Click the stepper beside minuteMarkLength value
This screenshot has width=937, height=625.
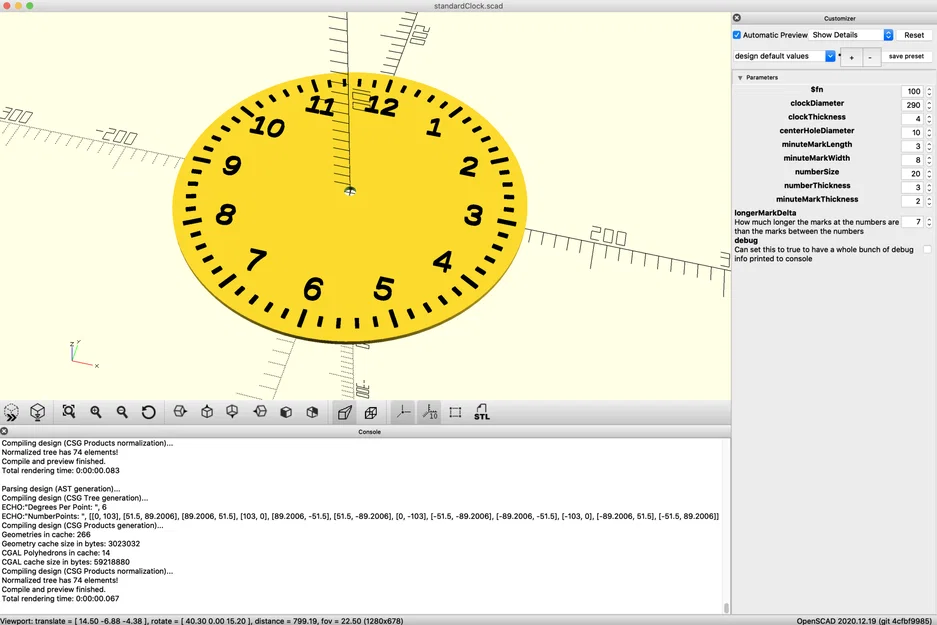coord(929,146)
